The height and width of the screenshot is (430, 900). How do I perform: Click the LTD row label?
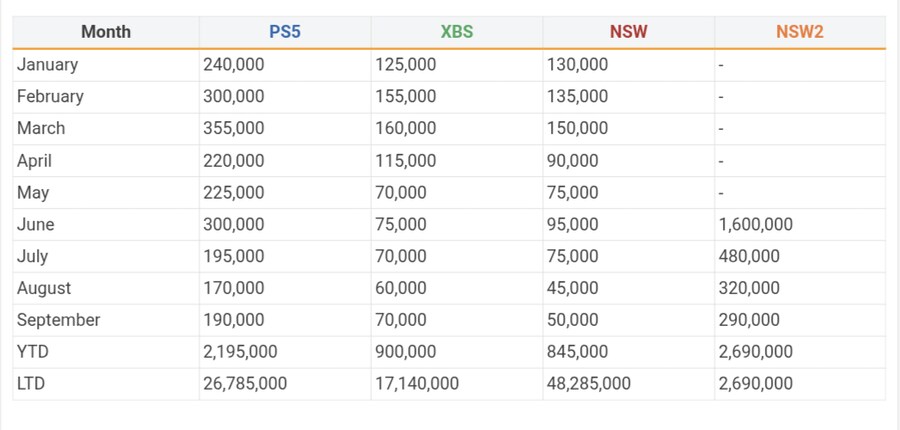(x=32, y=384)
